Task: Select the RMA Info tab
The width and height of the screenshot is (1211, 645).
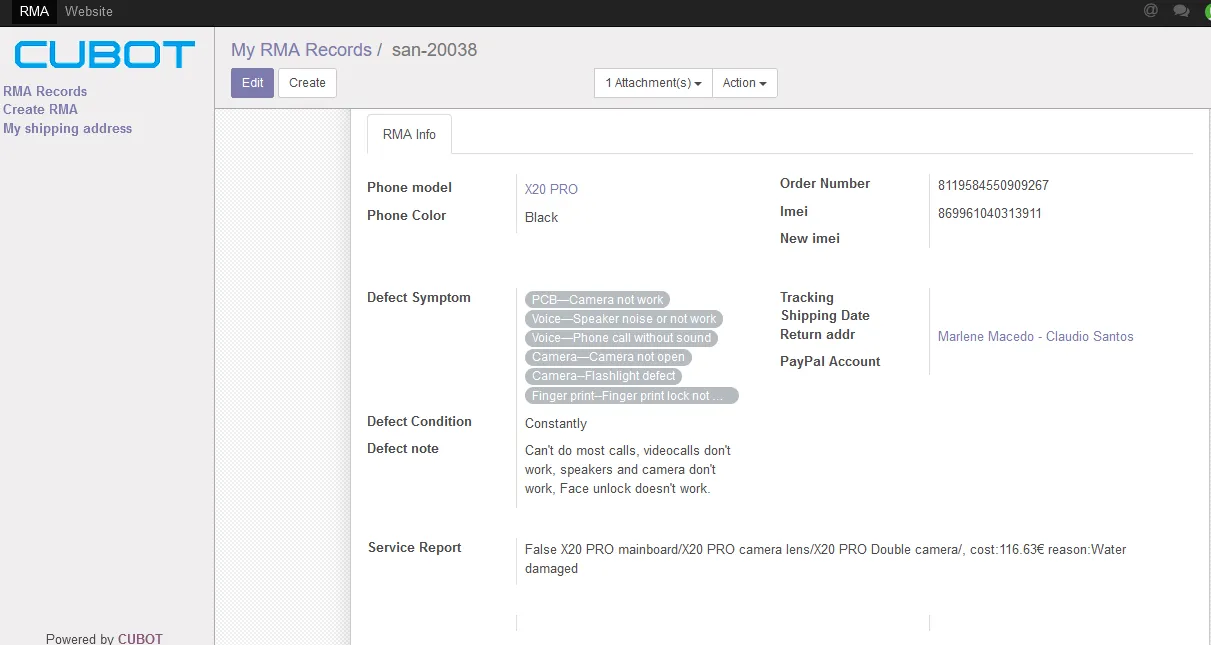Action: pyautogui.click(x=409, y=134)
